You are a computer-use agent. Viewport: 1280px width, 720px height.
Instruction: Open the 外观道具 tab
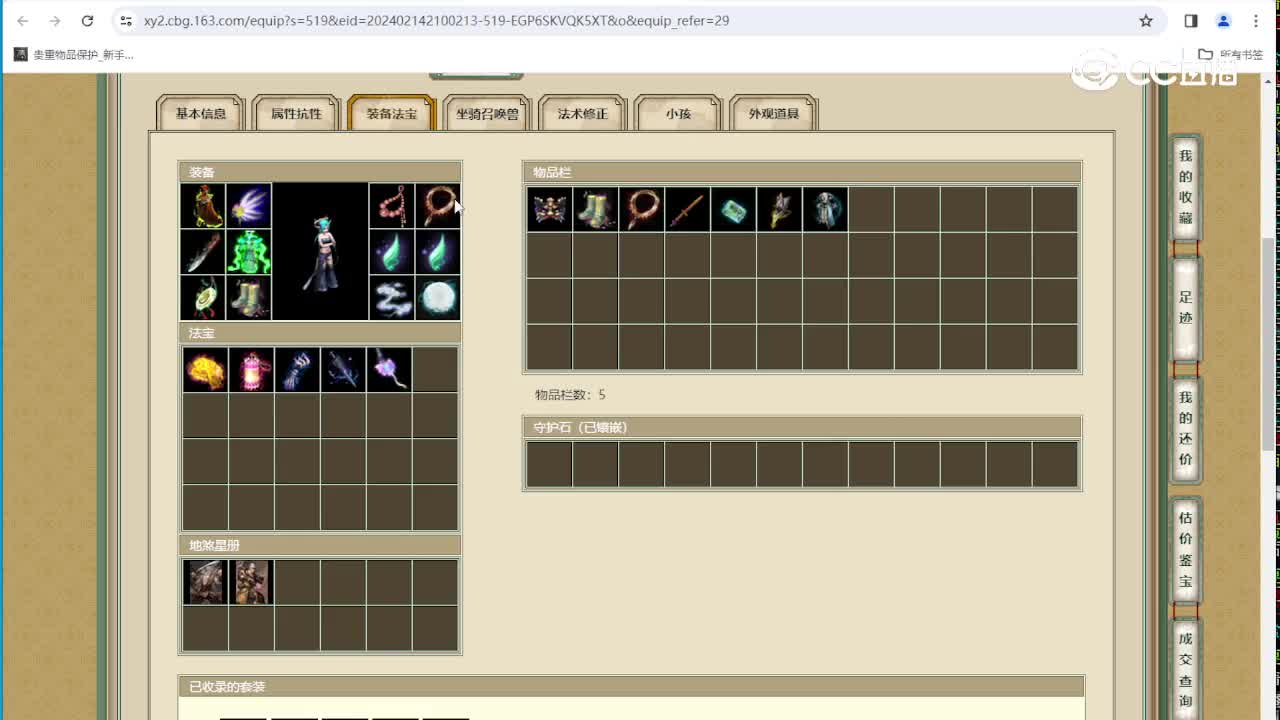pyautogui.click(x=774, y=114)
